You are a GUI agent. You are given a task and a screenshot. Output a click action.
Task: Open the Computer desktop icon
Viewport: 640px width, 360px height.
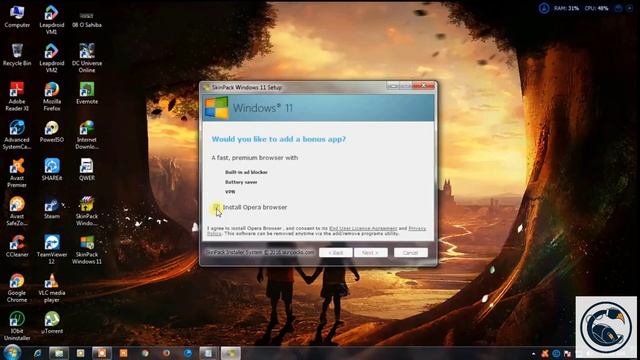(17, 16)
